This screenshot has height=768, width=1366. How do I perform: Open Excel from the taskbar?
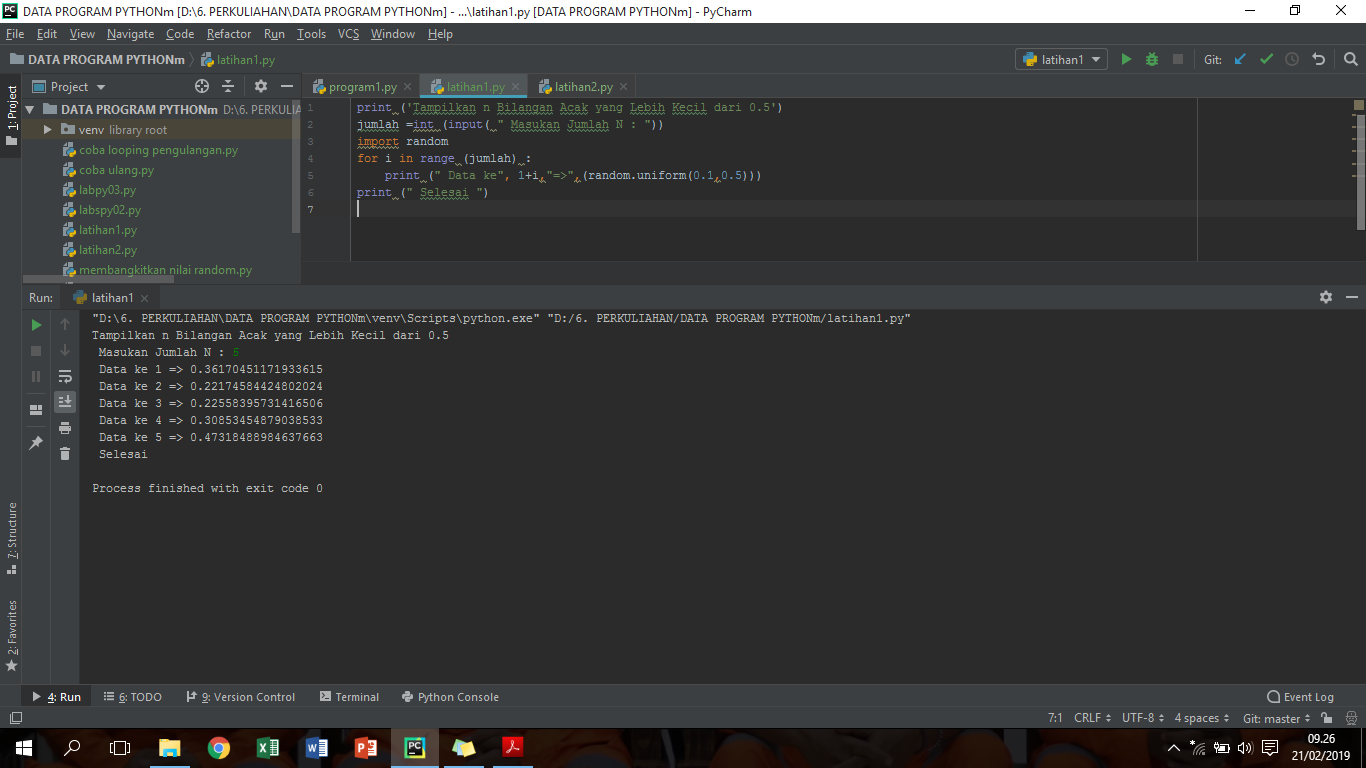tap(268, 747)
